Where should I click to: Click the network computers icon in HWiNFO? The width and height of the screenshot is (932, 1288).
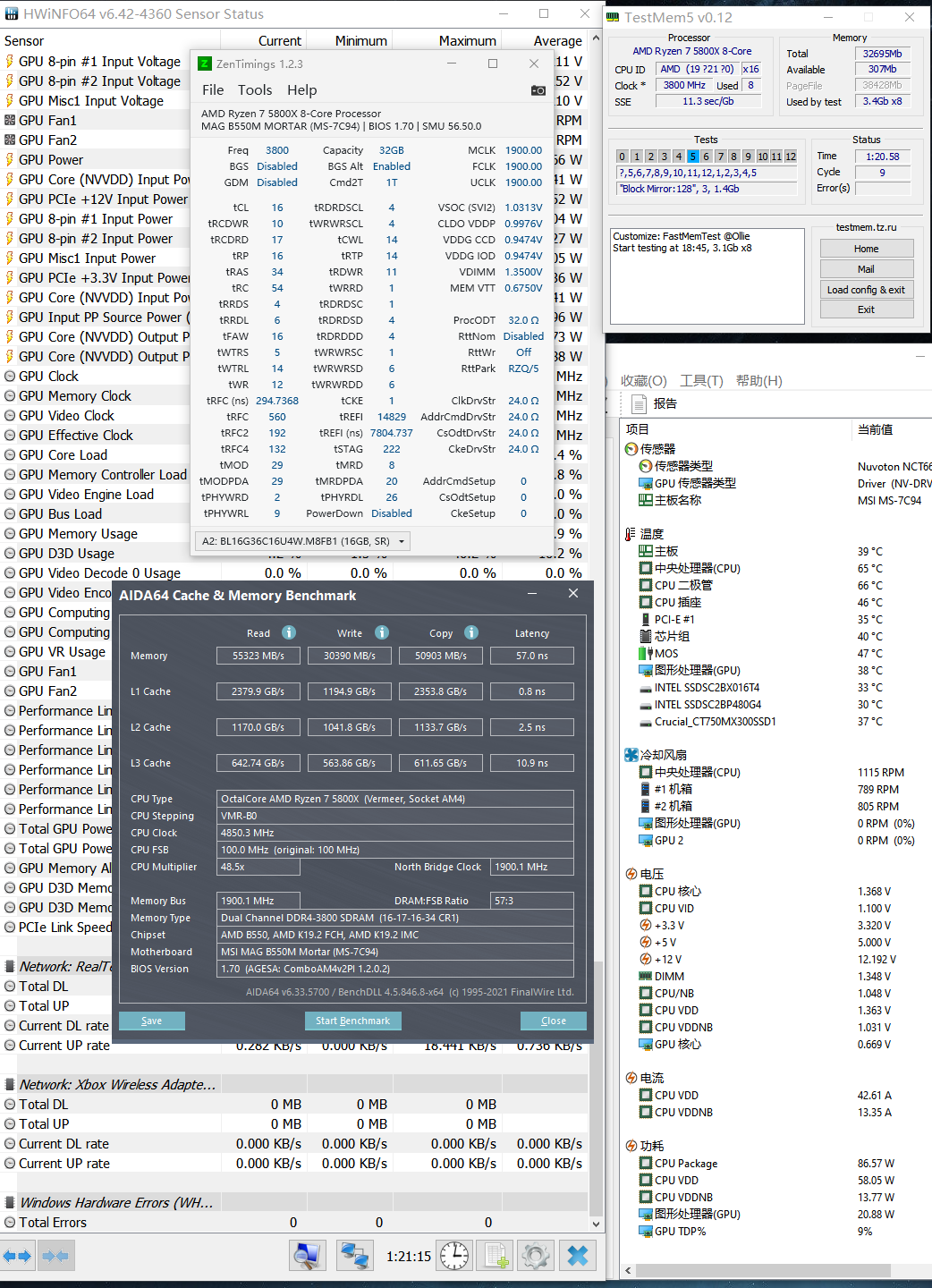point(355,1256)
